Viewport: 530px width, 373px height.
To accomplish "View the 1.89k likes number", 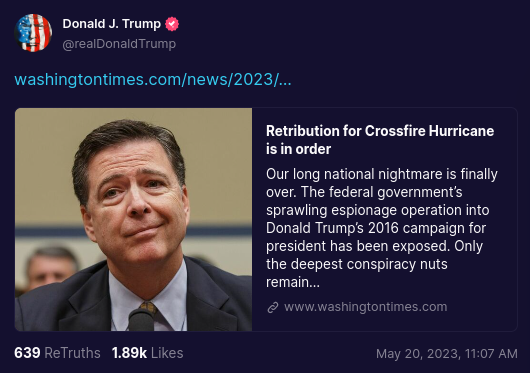I will pyautogui.click(x=129, y=353).
